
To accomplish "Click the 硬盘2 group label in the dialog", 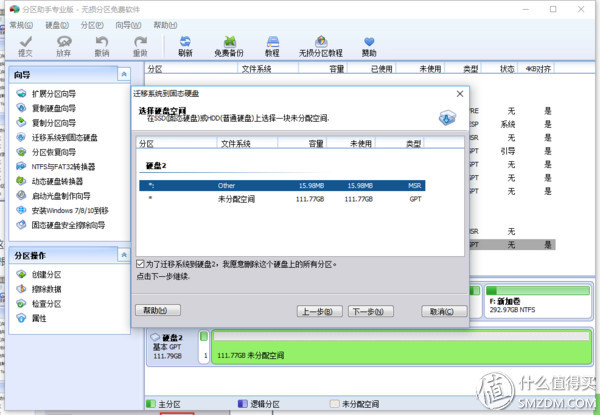I will click(156, 166).
